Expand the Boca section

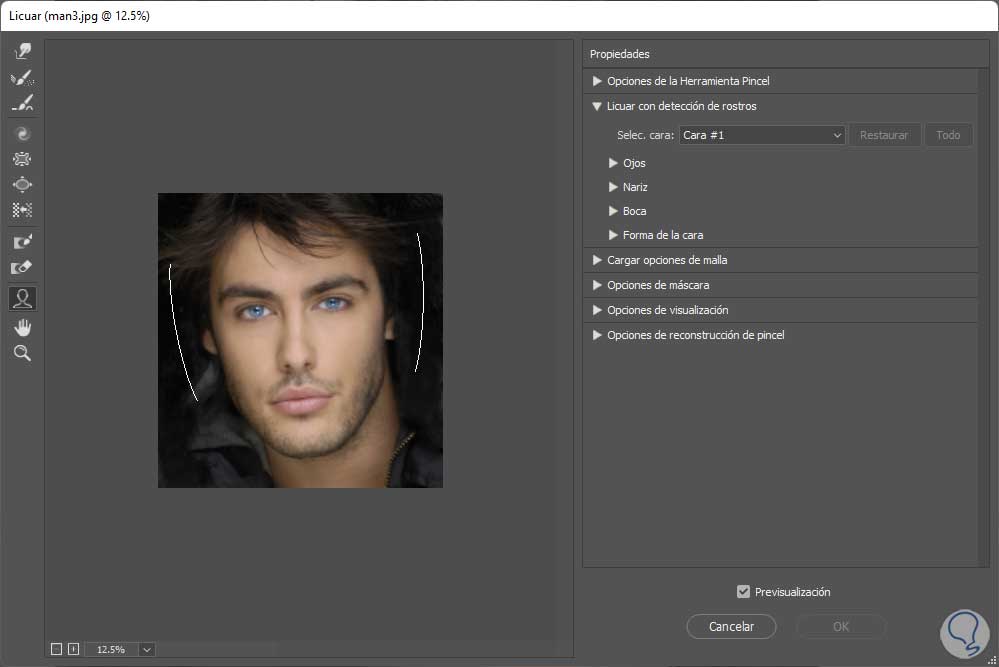tap(613, 211)
